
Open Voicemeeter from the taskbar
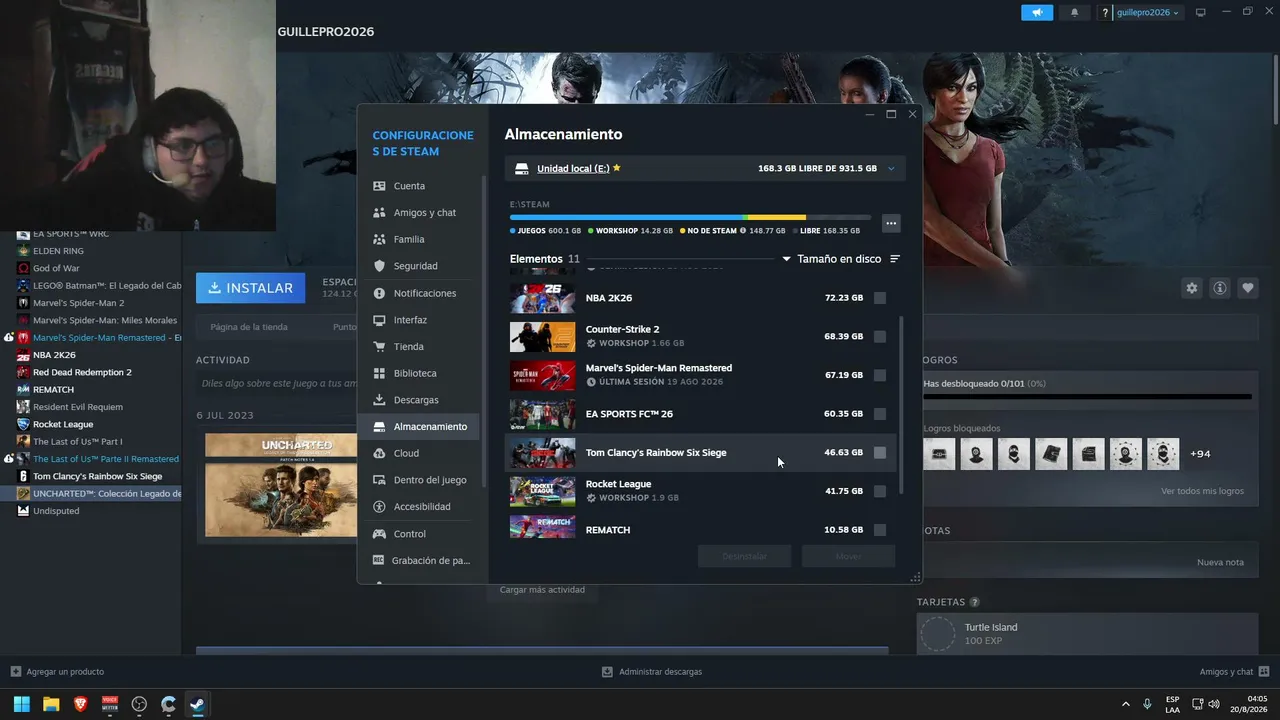tap(110, 704)
